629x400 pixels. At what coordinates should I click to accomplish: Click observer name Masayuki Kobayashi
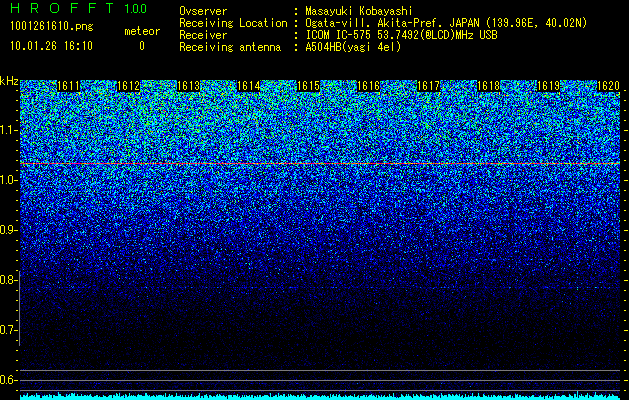click(x=359, y=11)
